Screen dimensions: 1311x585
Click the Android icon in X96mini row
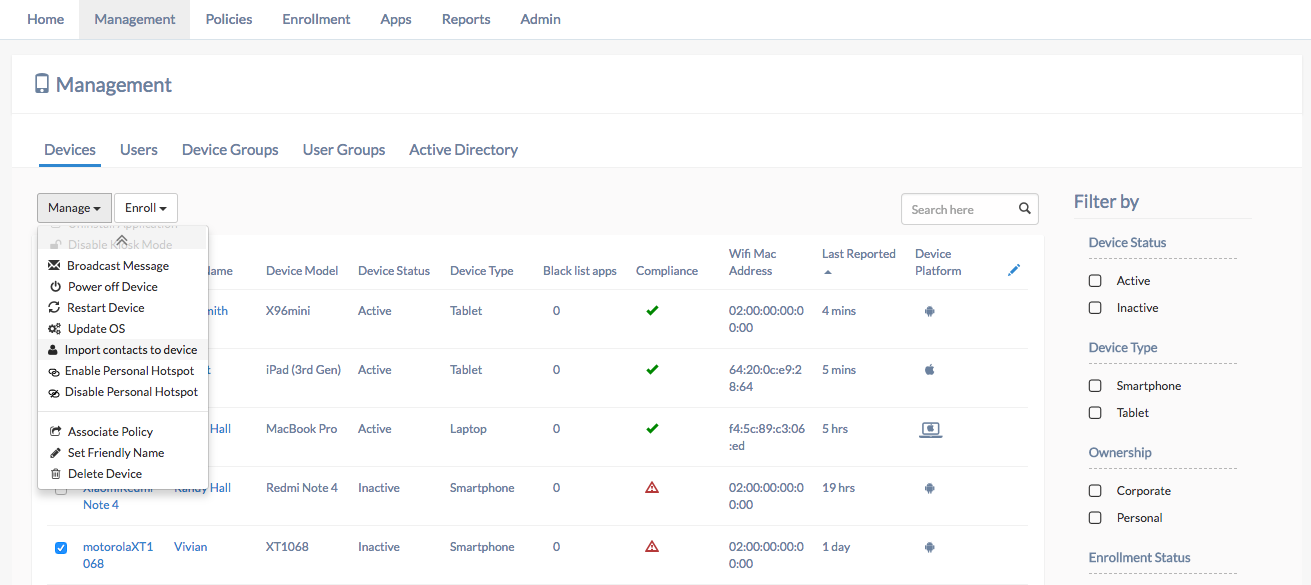[x=929, y=311]
